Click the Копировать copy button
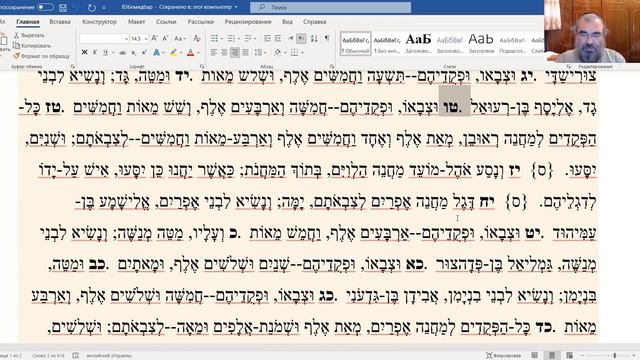 point(32,46)
